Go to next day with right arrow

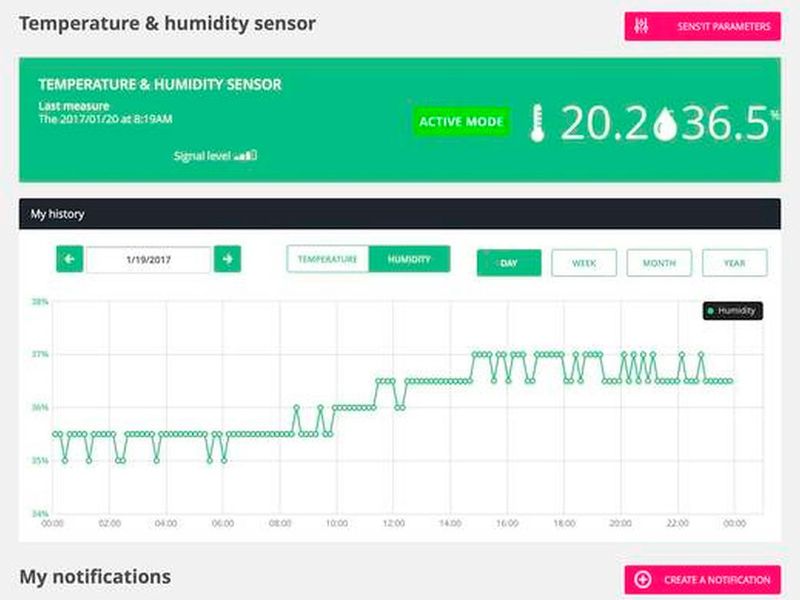point(227,259)
